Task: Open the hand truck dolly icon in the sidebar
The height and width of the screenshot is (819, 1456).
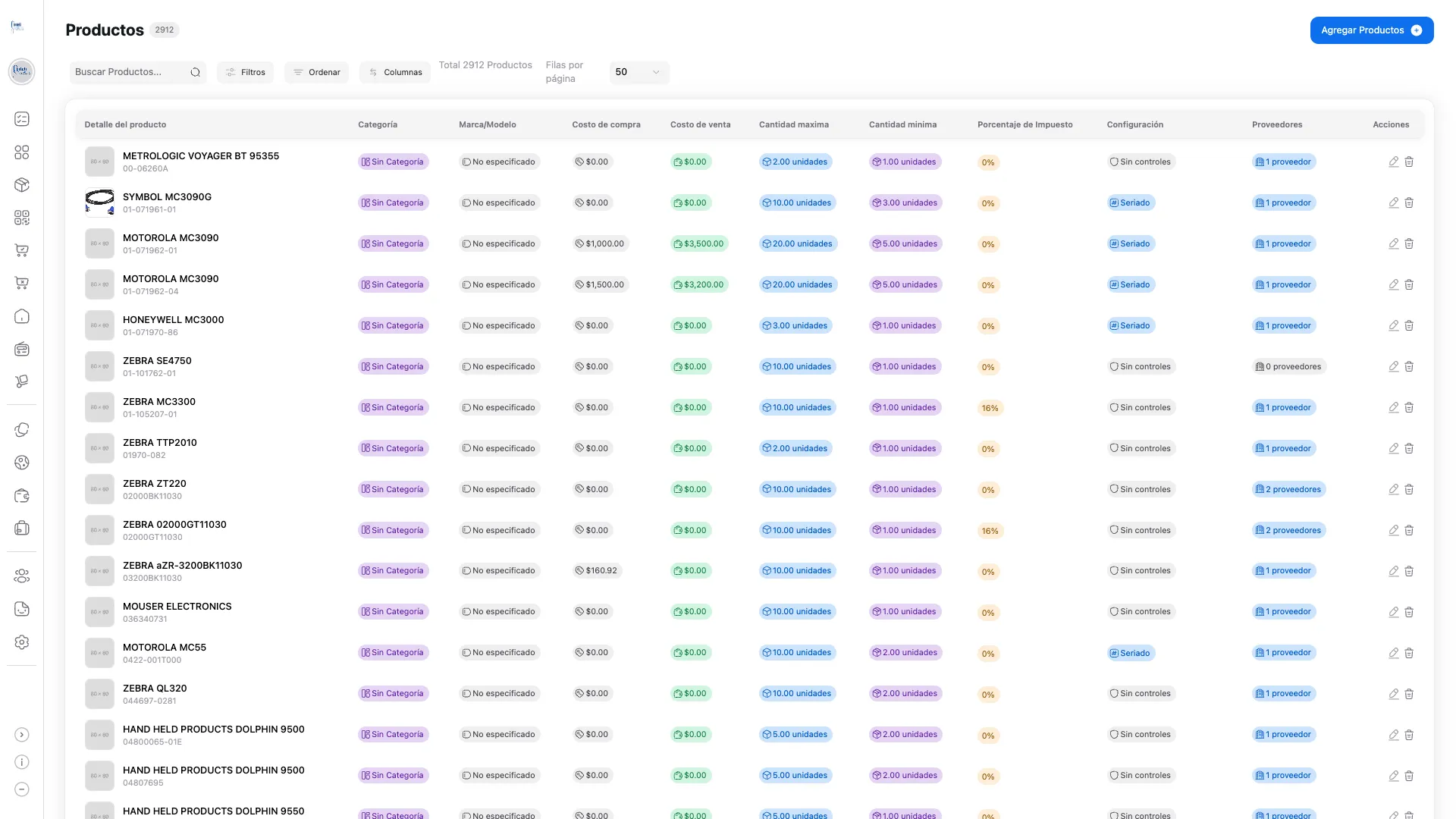Action: (x=22, y=381)
